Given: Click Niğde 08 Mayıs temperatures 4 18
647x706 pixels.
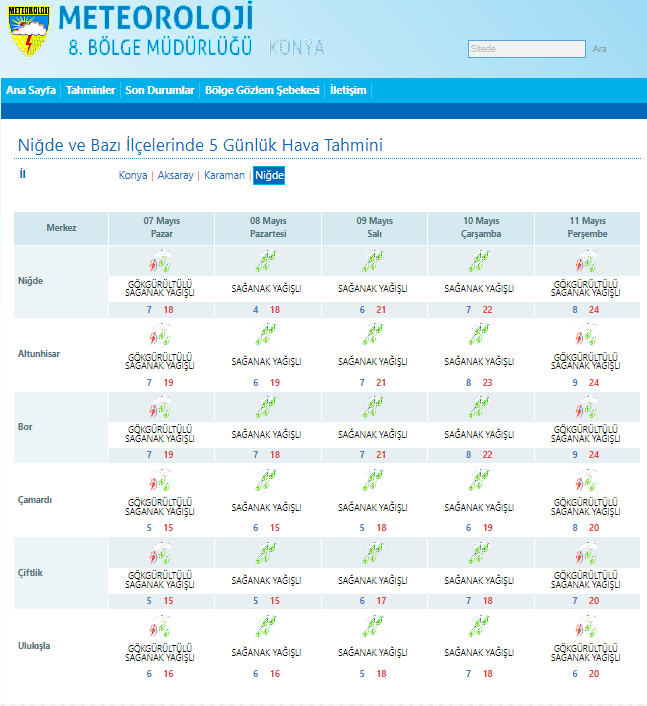Looking at the screenshot, I should point(267,310).
